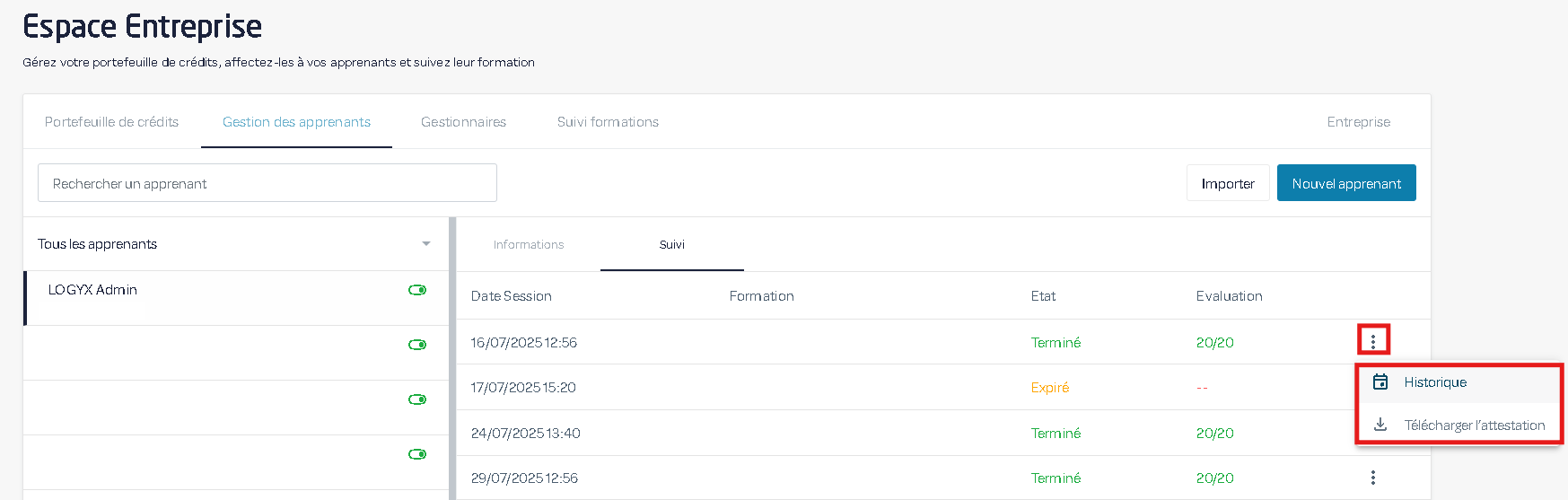Focus the Rechercher un apprenant search field

coord(267,183)
